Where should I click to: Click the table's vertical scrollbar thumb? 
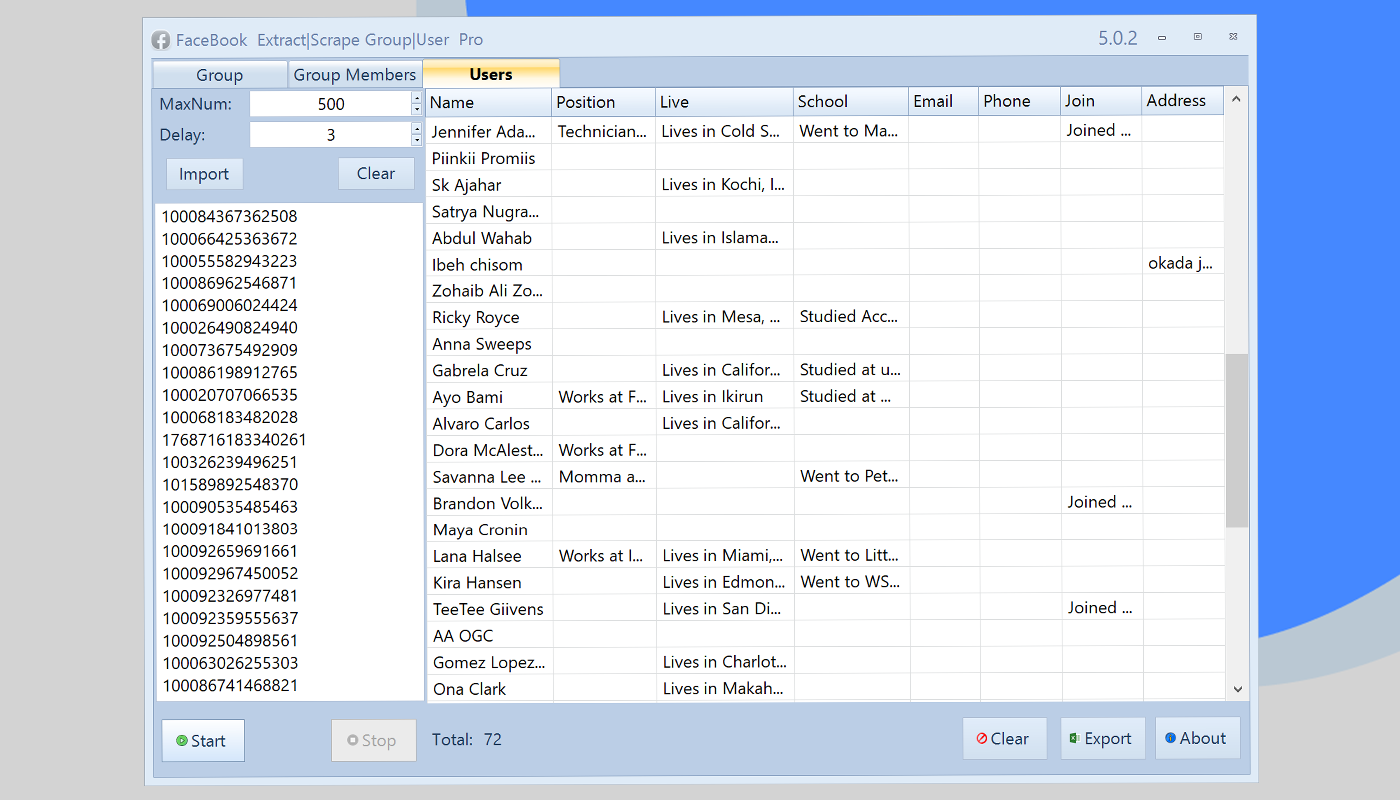1236,440
